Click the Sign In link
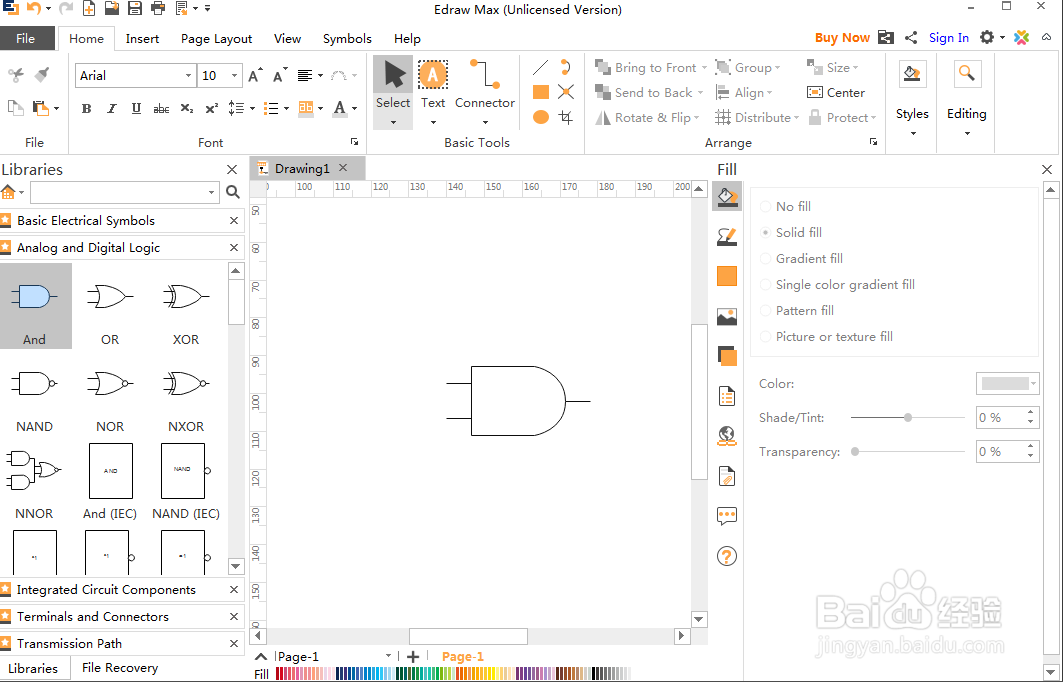This screenshot has height=682, width=1063. click(x=948, y=38)
